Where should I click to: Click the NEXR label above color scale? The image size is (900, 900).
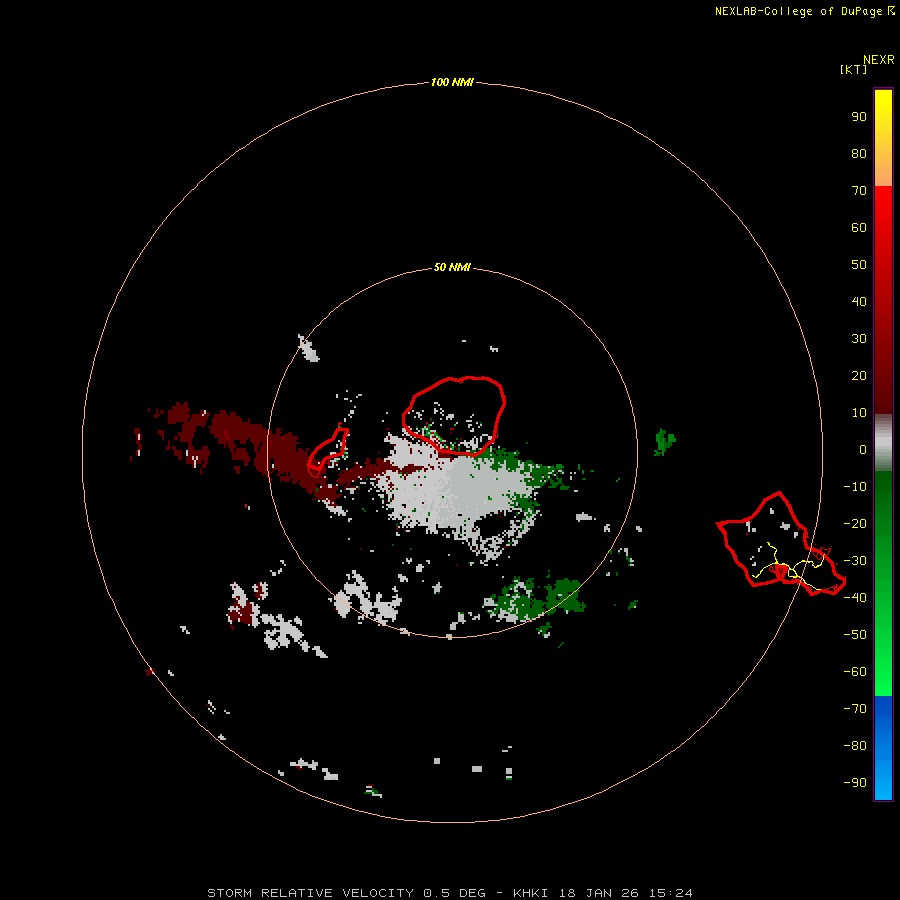[878, 60]
